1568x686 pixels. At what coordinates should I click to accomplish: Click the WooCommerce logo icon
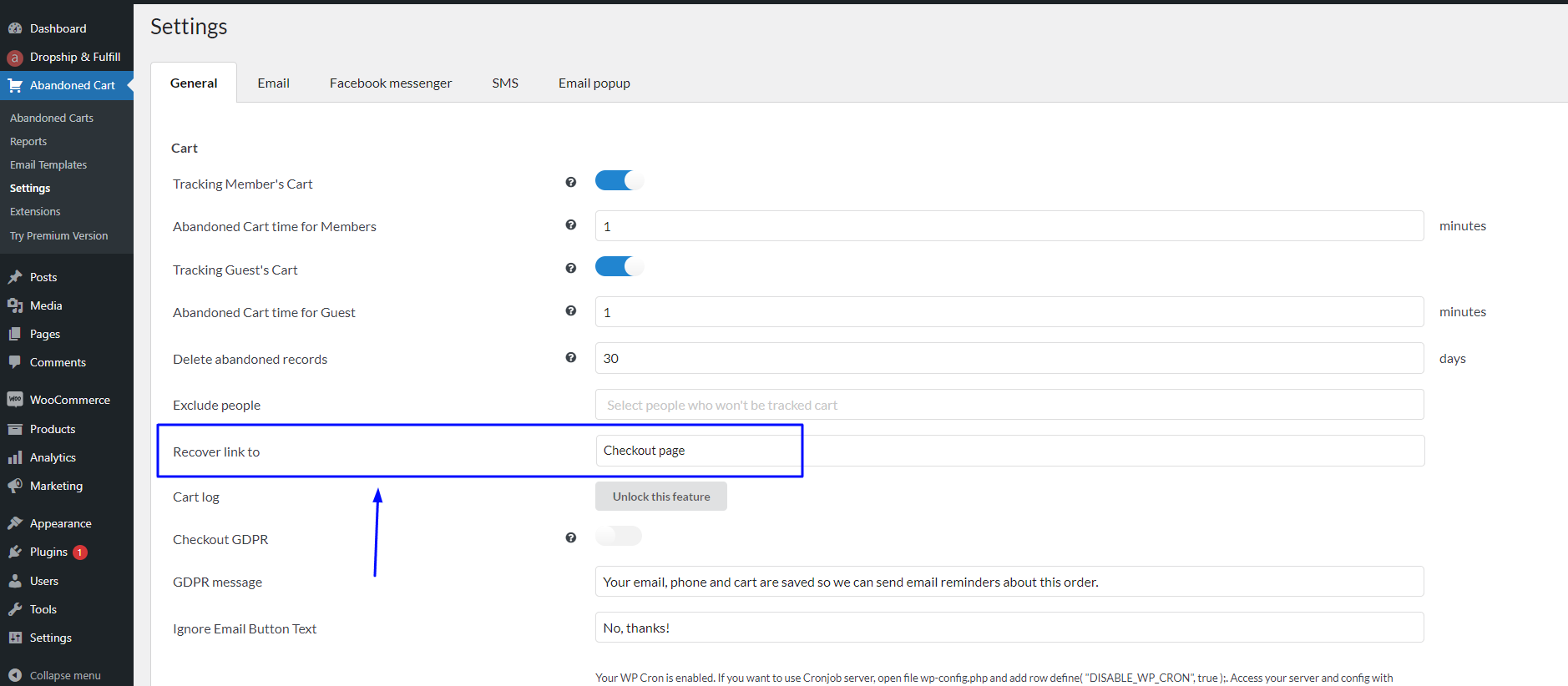tap(15, 400)
